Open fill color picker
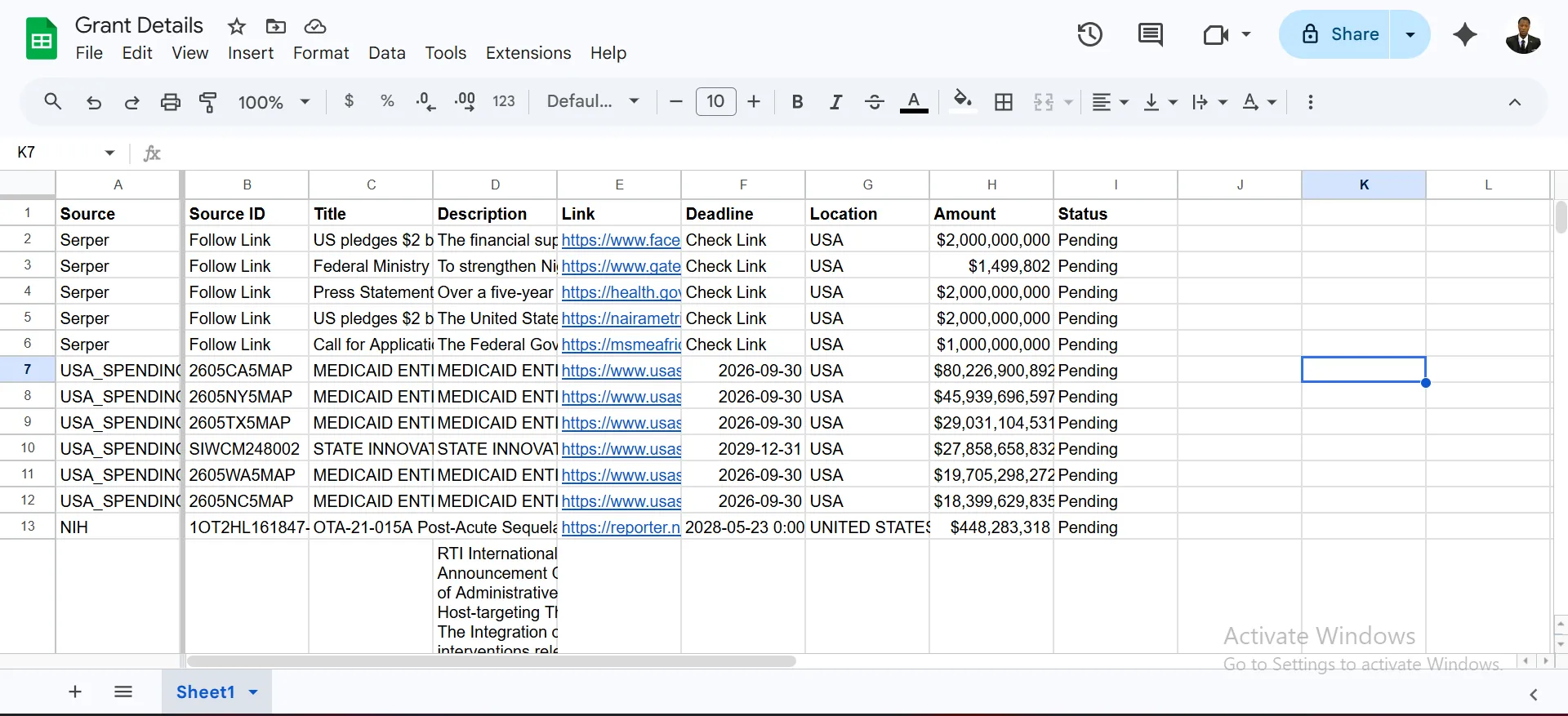The image size is (1568, 716). click(964, 102)
